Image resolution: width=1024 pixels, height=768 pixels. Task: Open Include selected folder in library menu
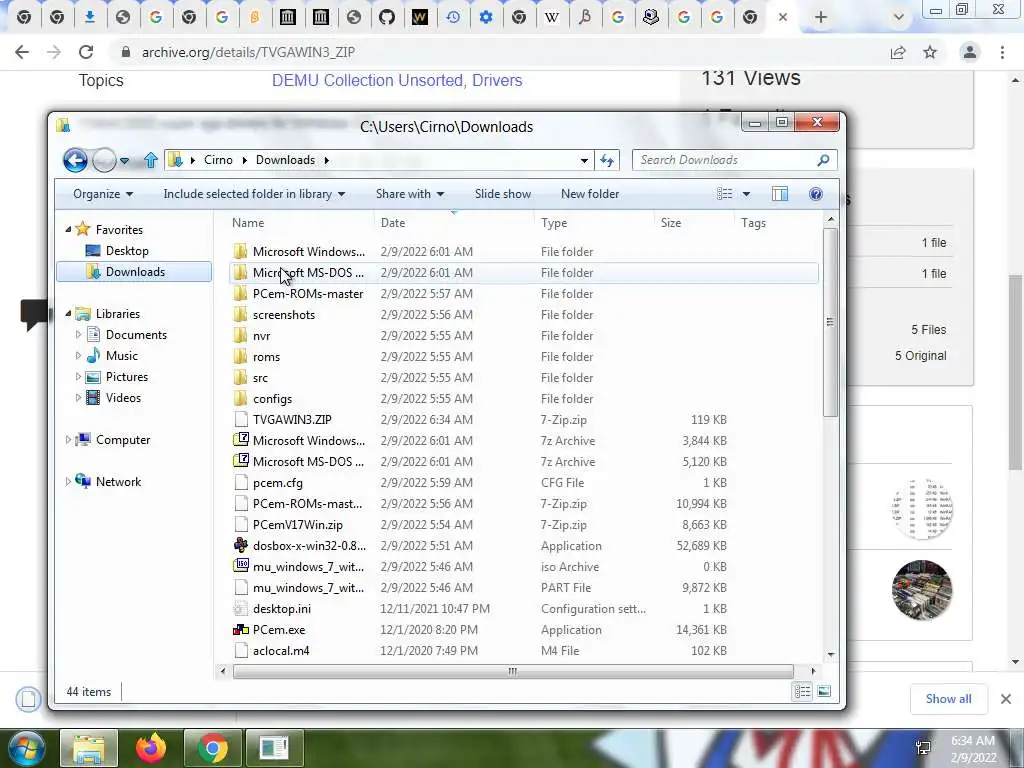(254, 194)
